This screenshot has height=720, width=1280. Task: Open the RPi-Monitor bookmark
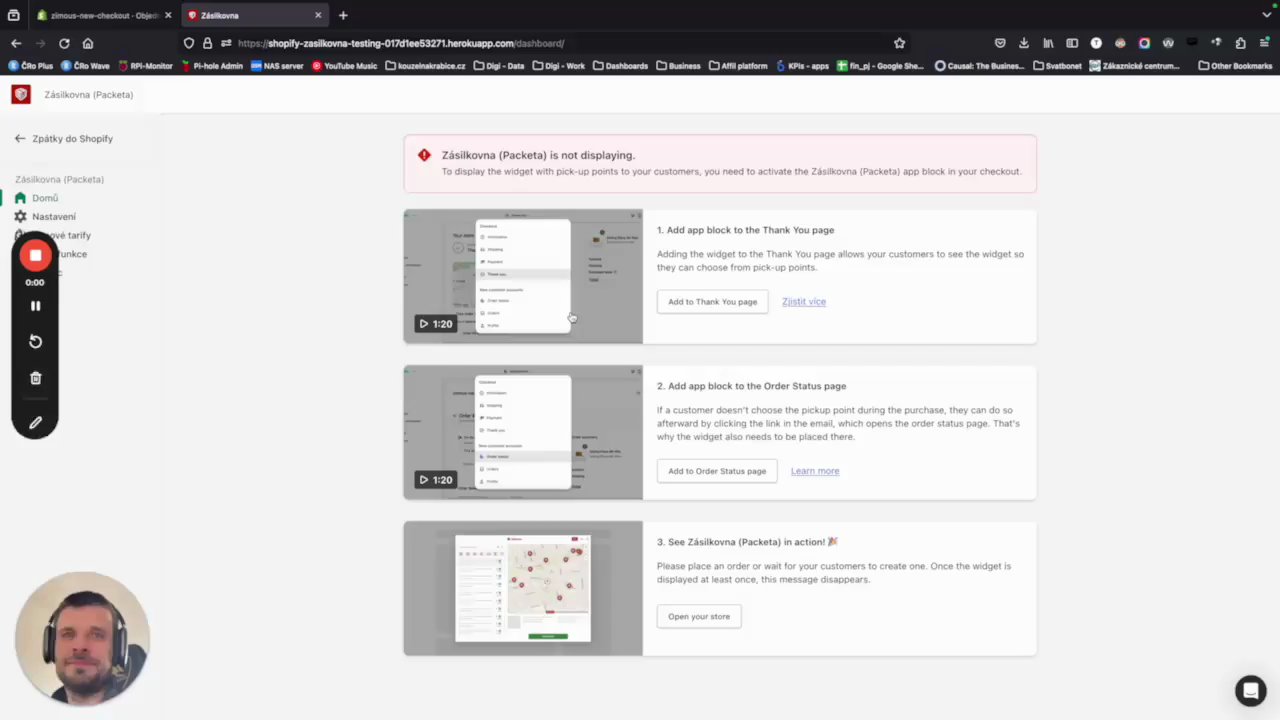tap(146, 66)
